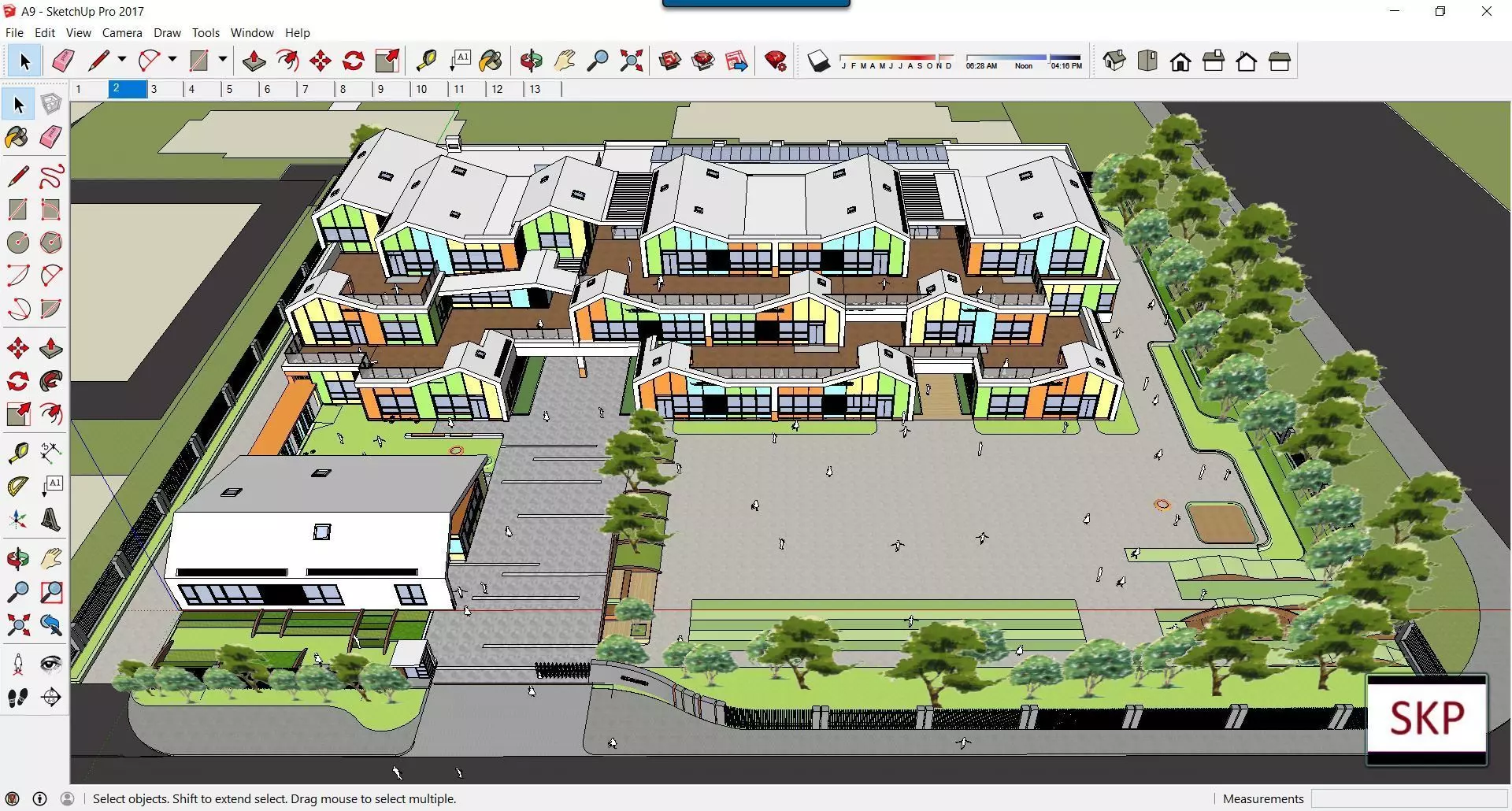Click the Measurements input box
The height and width of the screenshot is (811, 1512).
[x=1409, y=798]
